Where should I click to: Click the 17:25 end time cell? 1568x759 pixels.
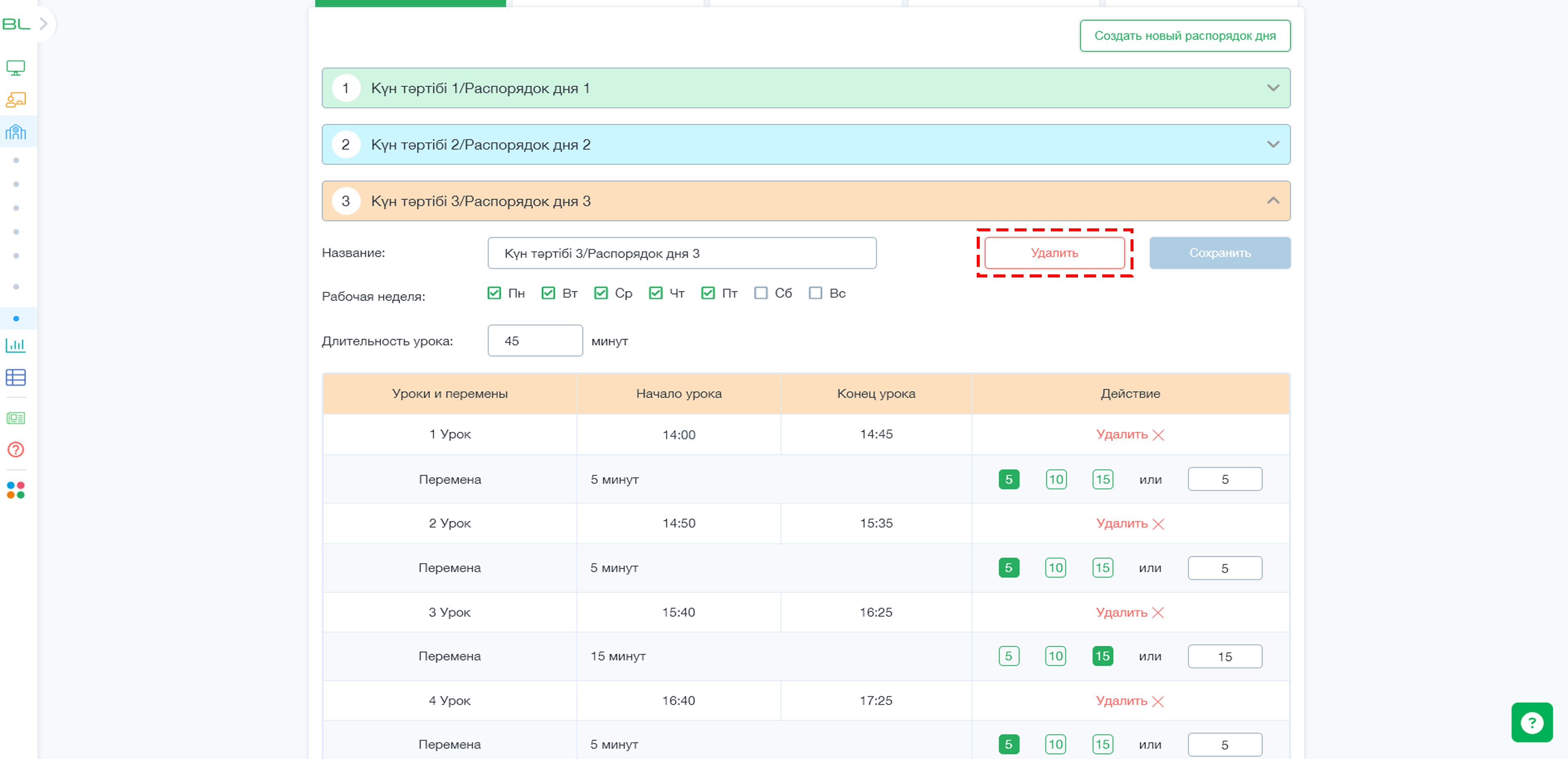[876, 701]
